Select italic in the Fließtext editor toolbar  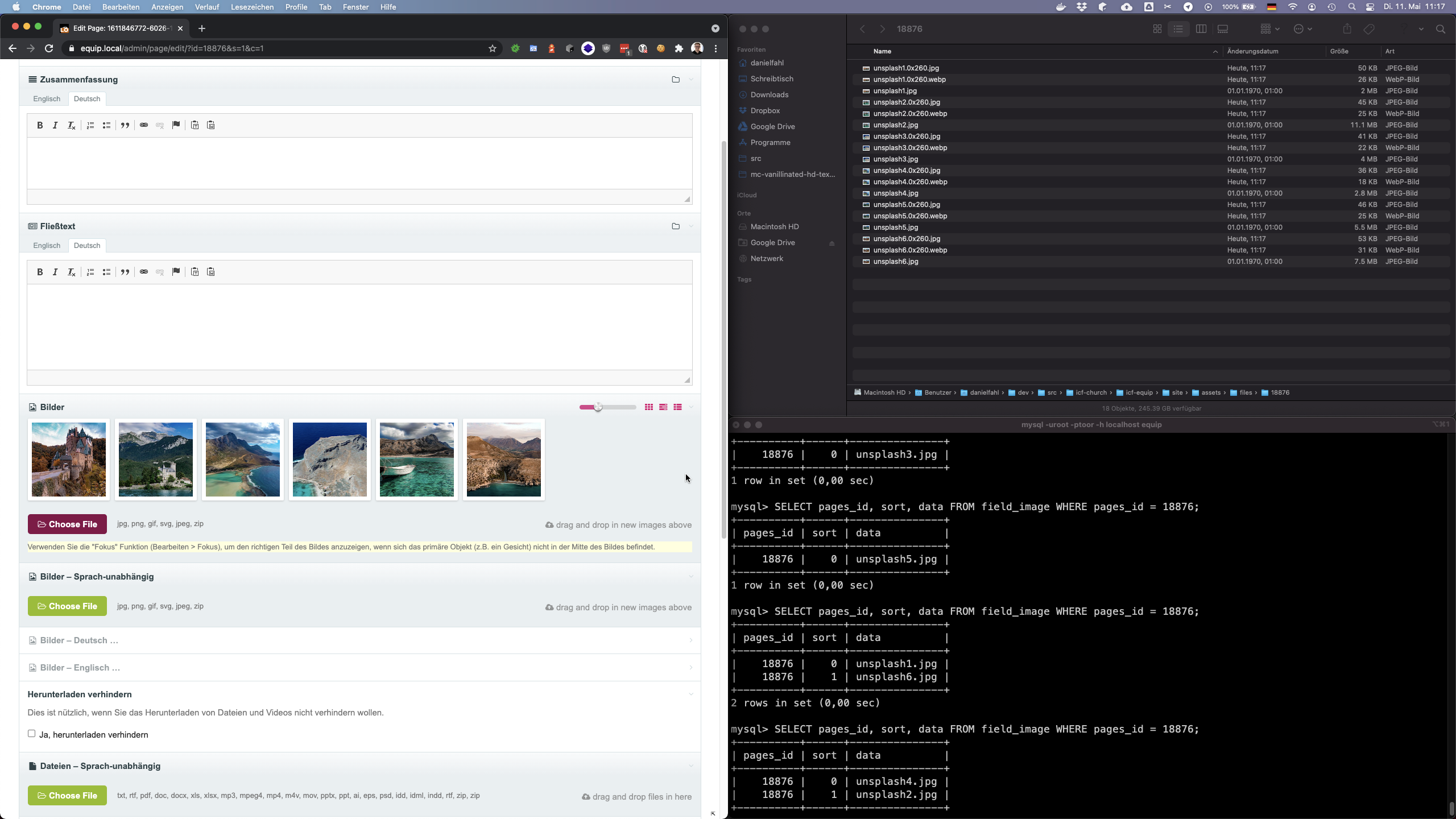[55, 272]
